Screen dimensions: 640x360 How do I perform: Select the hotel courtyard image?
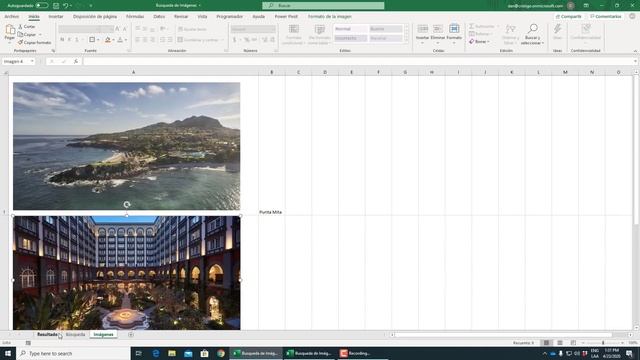click(x=127, y=273)
